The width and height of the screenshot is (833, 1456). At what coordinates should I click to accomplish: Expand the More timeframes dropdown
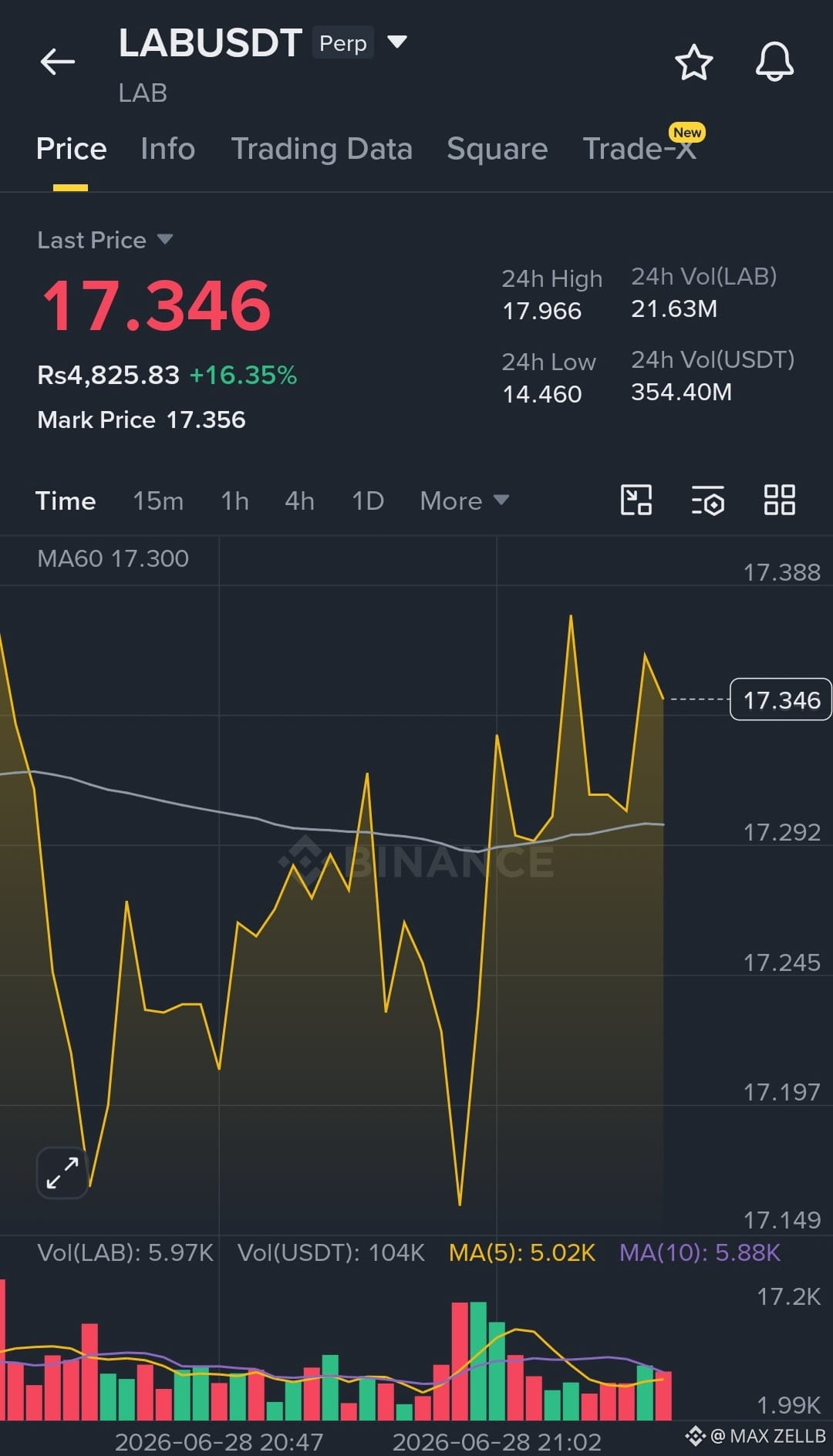tap(464, 501)
